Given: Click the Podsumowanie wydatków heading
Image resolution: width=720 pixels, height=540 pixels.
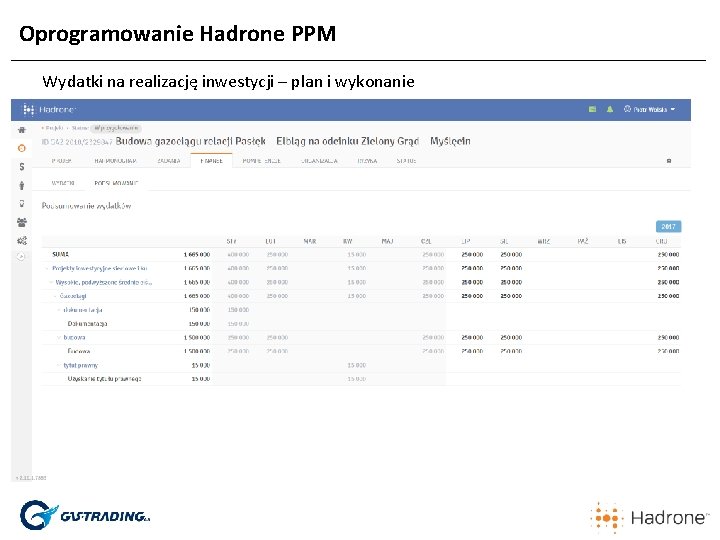Looking at the screenshot, I should (x=86, y=206).
